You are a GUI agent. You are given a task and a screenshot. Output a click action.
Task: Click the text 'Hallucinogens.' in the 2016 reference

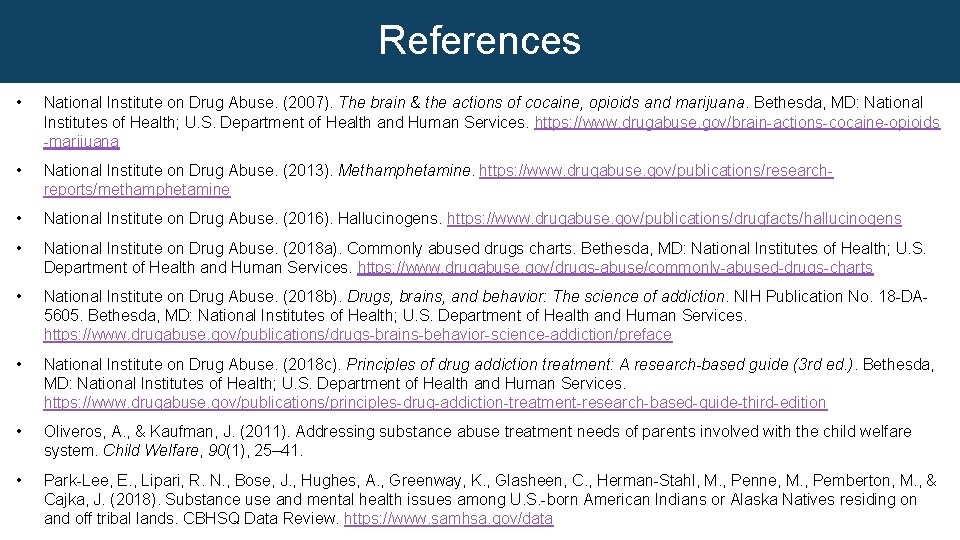389,219
